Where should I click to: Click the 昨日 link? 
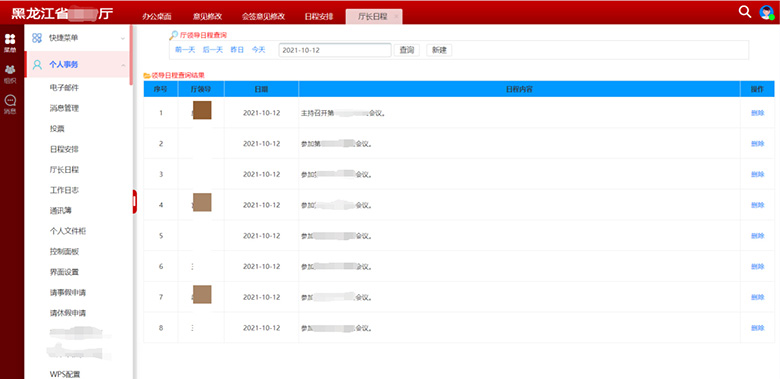tap(237, 50)
